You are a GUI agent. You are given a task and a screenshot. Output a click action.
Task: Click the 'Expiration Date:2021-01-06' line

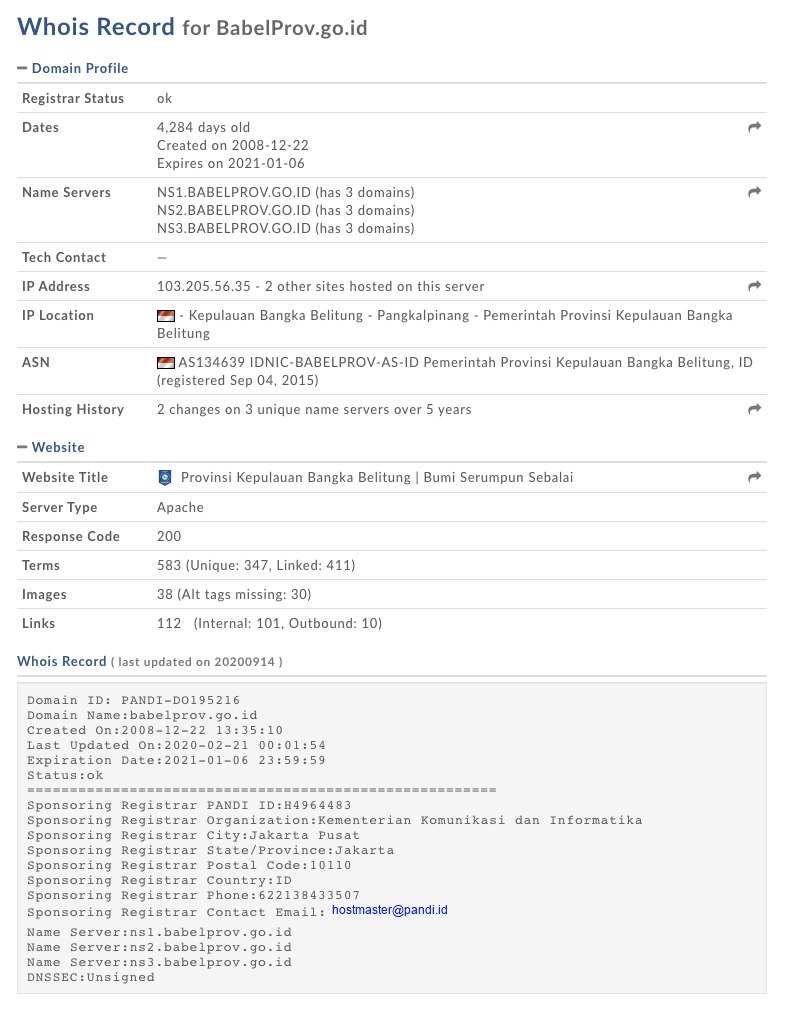(x=176, y=760)
